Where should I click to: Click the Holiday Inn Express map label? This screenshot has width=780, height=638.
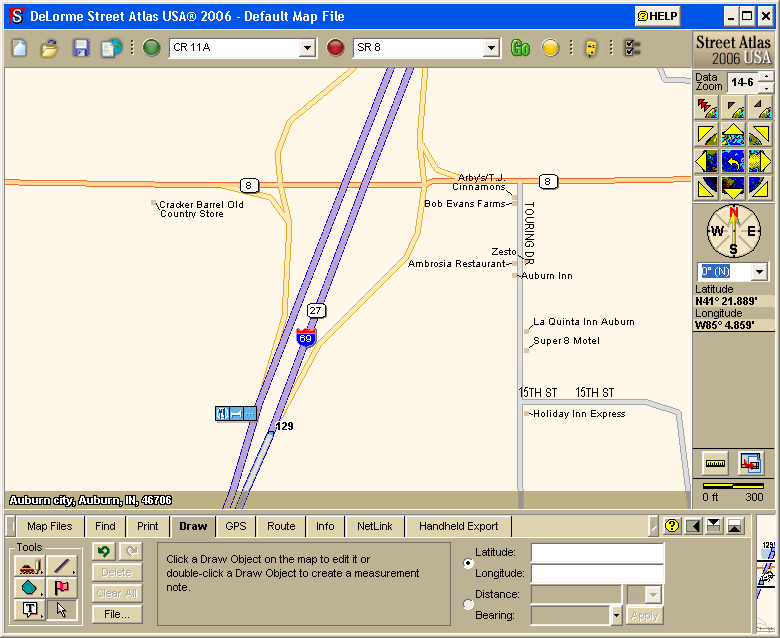579,414
